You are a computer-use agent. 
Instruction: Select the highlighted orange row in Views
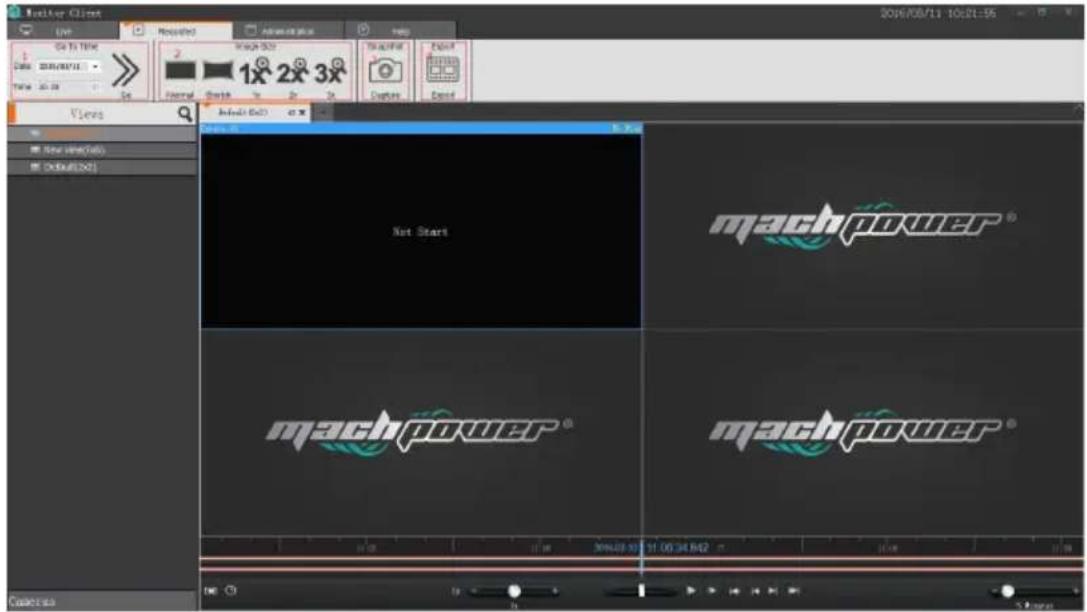click(102, 133)
